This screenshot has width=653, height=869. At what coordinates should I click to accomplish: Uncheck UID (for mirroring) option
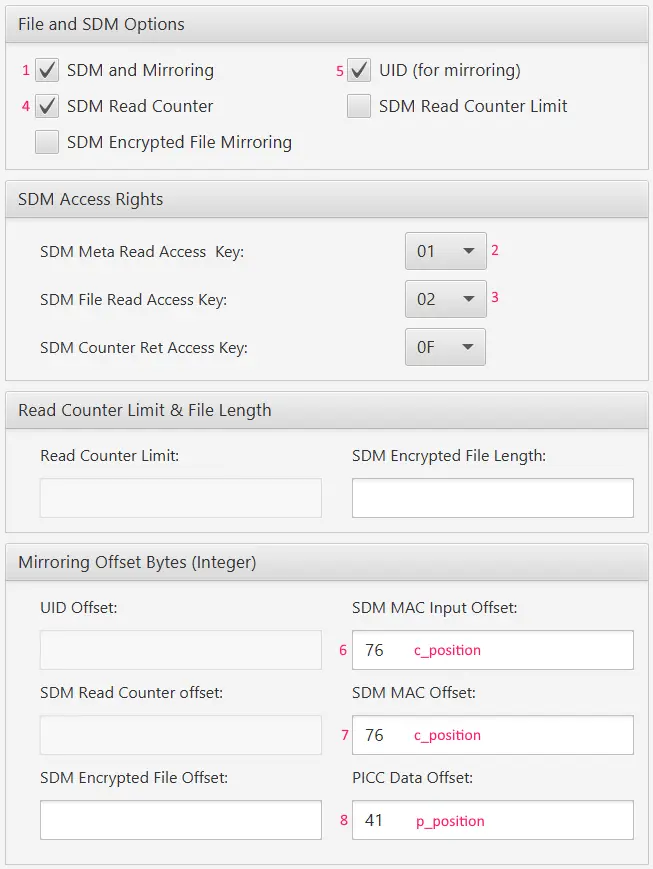click(359, 70)
